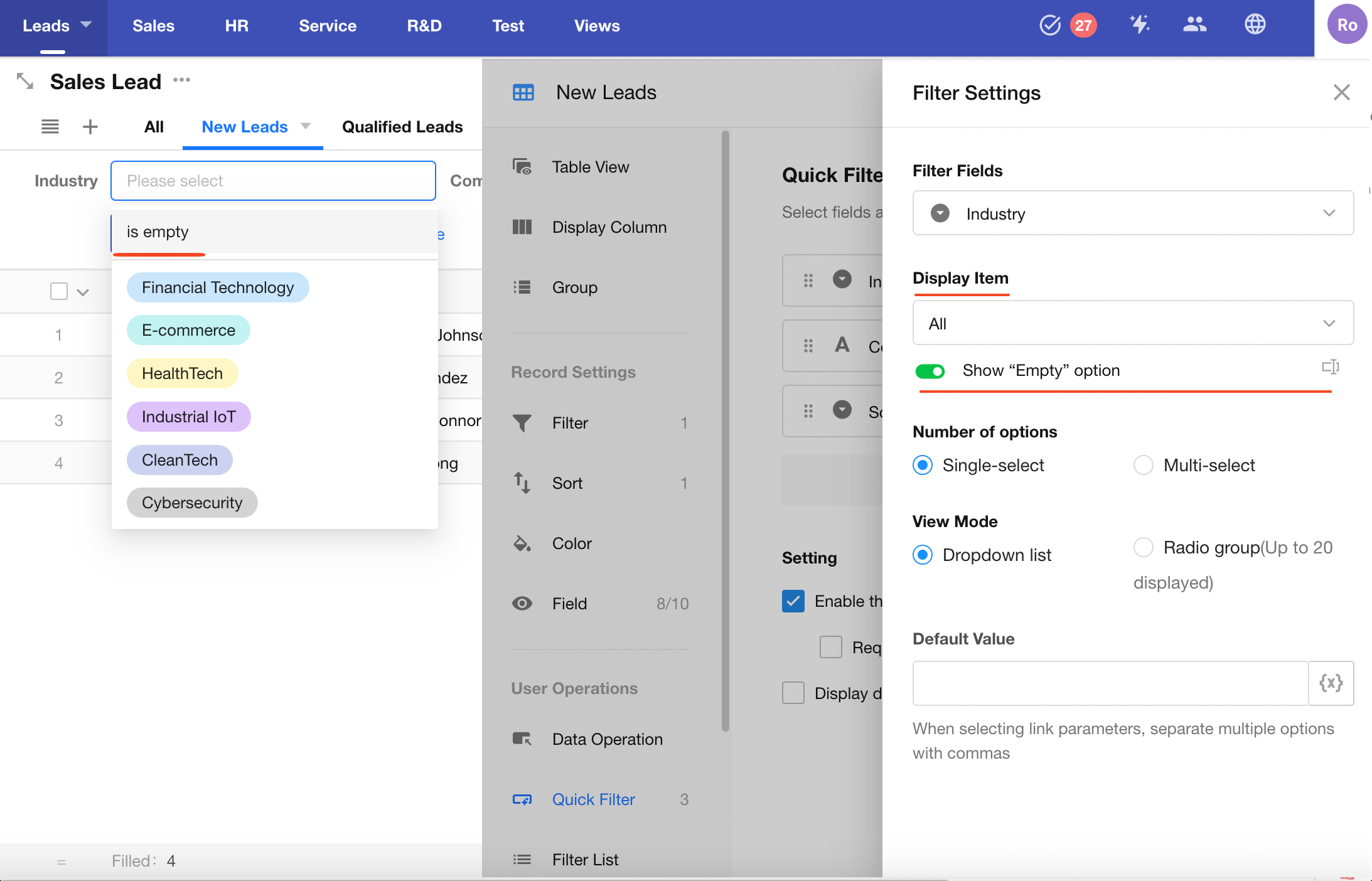Image resolution: width=1372 pixels, height=881 pixels.
Task: Click the collapse arrows next to Sales Lead
Action: (24, 81)
